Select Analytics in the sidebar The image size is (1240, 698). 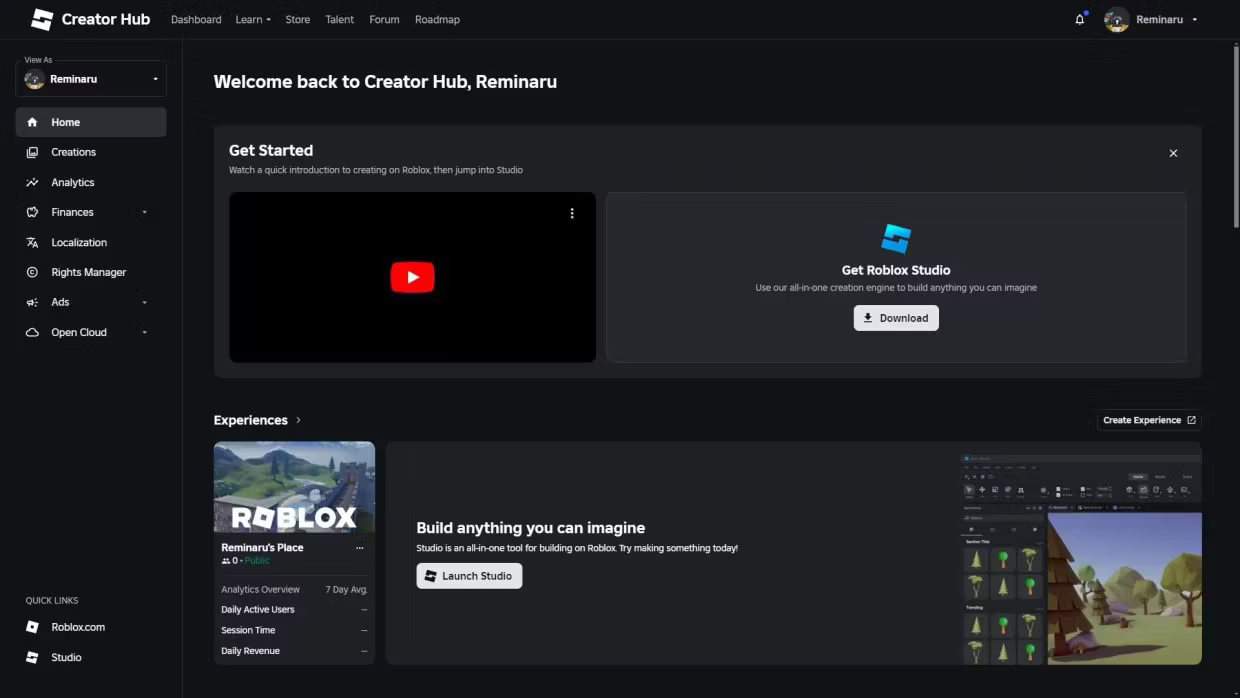point(91,182)
